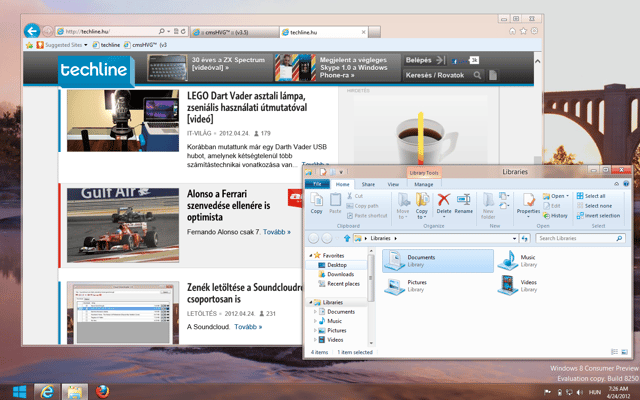This screenshot has height=400, width=640.
Task: Click the magnifier in Search Libraries box
Action: point(619,238)
